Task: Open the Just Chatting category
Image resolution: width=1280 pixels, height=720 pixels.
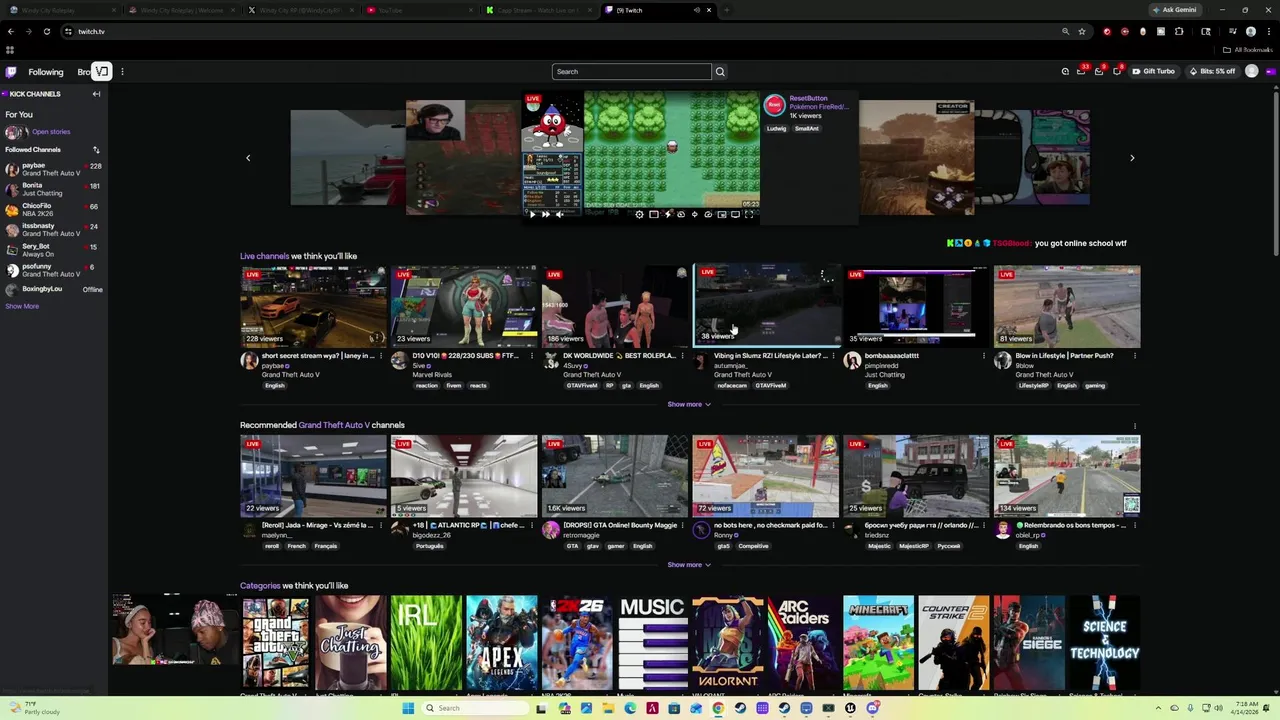Action: 351,642
